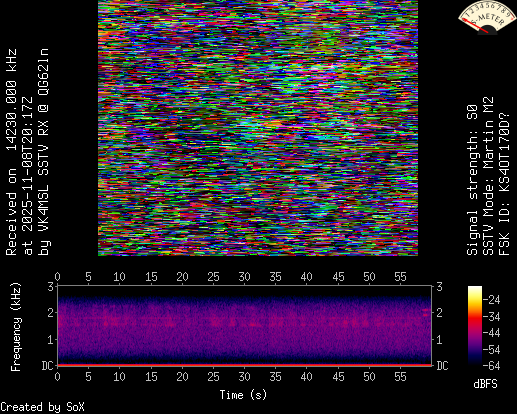Click the "Created by SoX" caption
Screen dimensions: 517x414
pyautogui.click(x=42, y=407)
